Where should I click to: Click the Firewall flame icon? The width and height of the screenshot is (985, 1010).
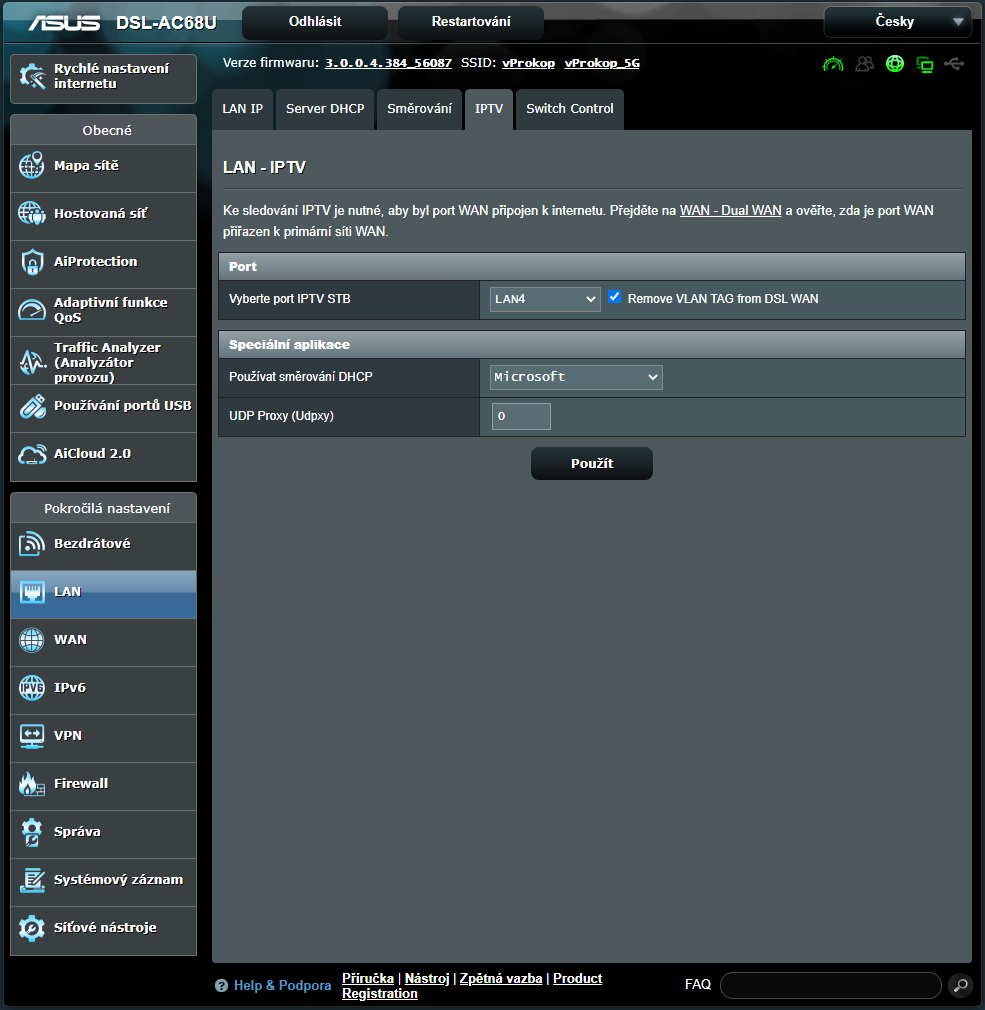pyautogui.click(x=32, y=784)
